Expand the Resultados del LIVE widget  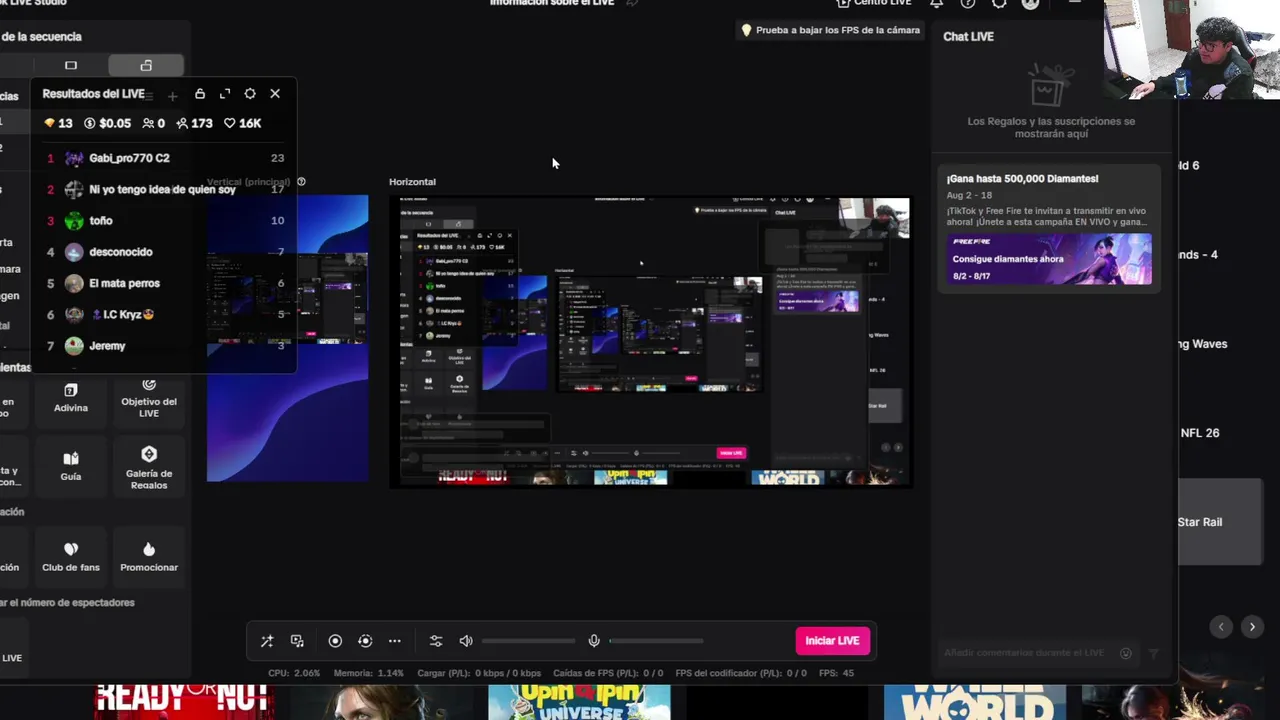225,94
